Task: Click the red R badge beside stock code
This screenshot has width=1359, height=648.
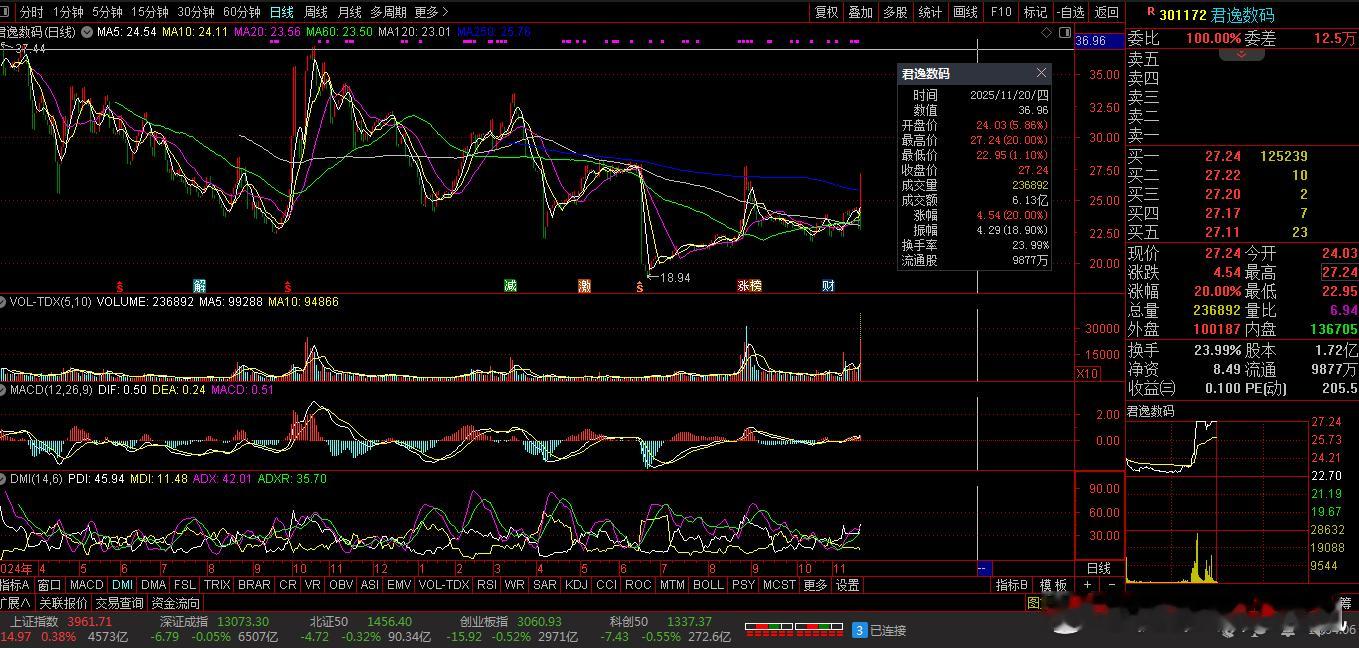Action: click(x=1151, y=13)
